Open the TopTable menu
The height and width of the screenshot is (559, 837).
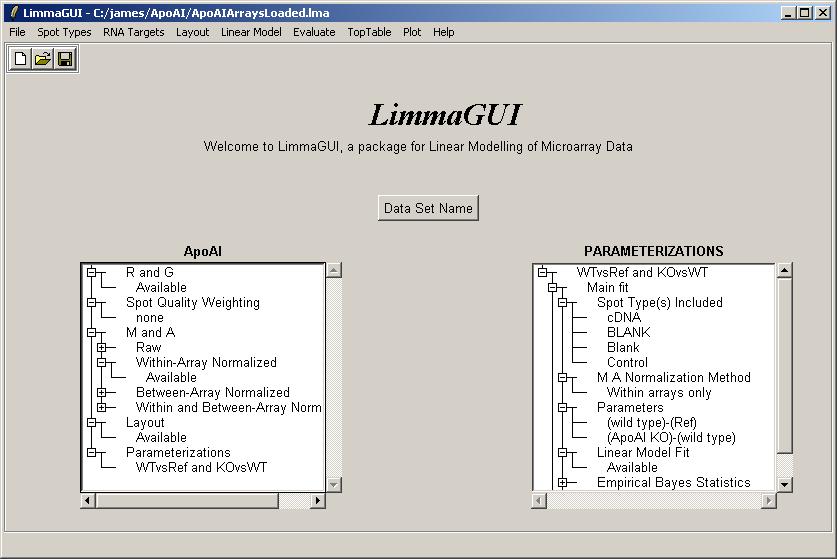369,32
